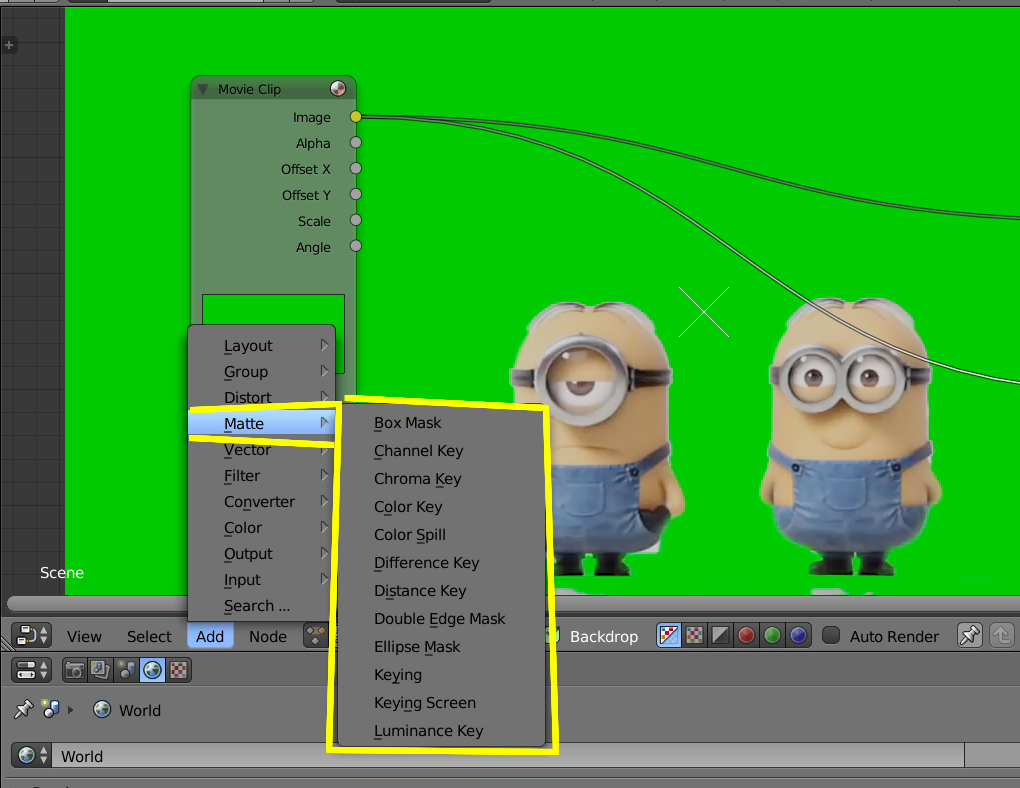Open the Node menu in node editor header
The image size is (1020, 788).
tap(267, 636)
